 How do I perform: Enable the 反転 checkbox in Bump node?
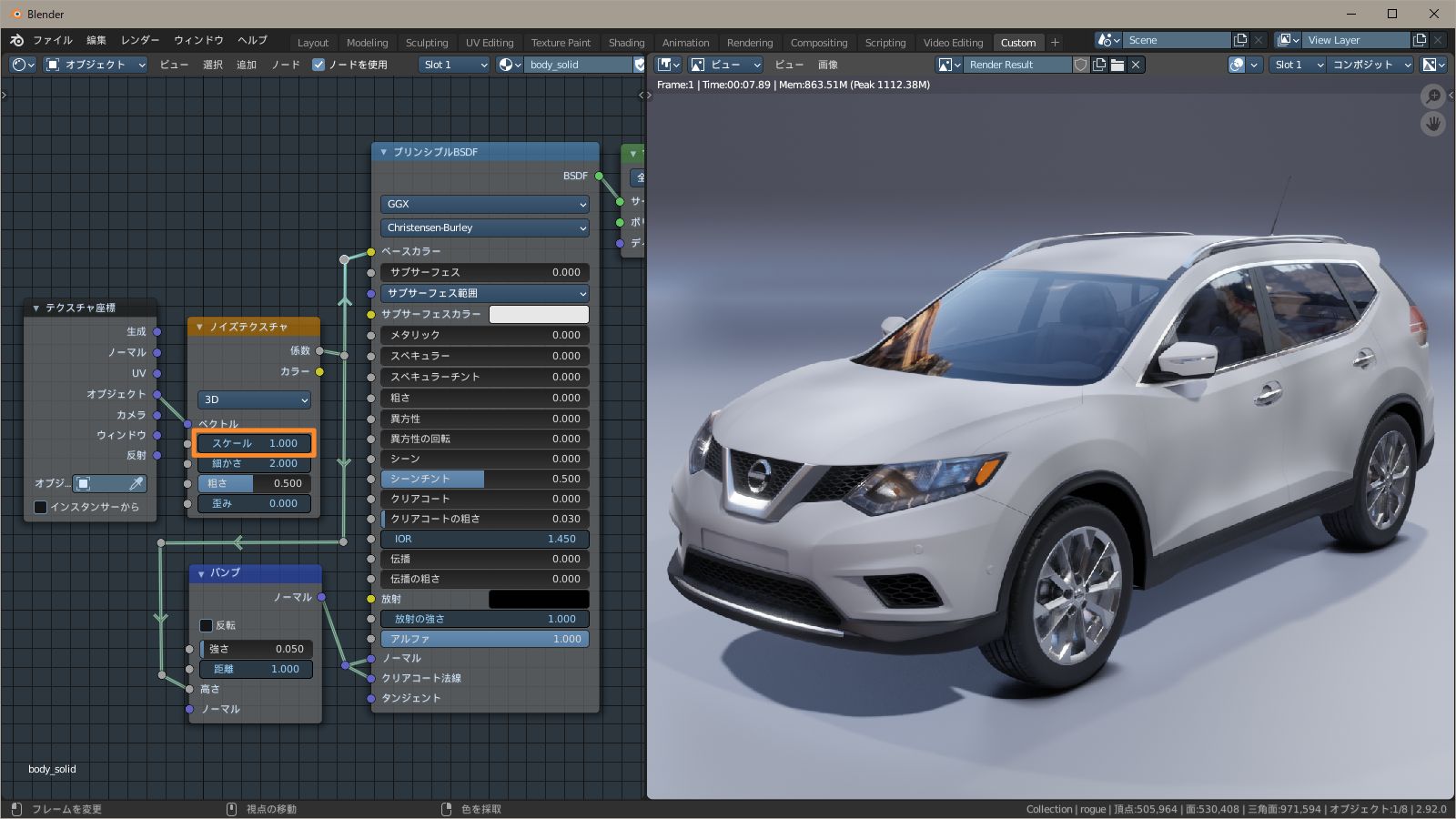[206, 625]
